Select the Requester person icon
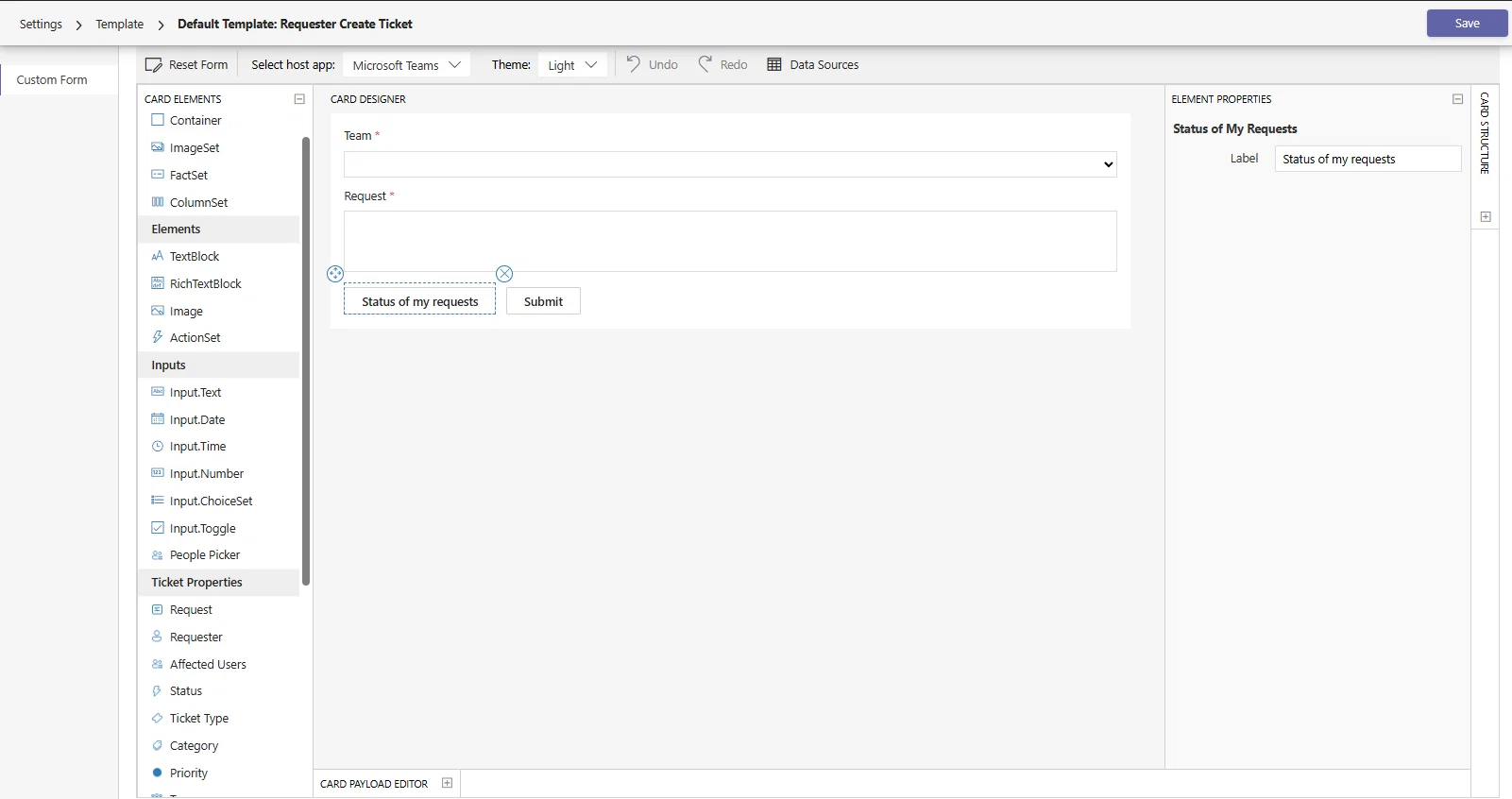The height and width of the screenshot is (799, 1512). pos(158,637)
